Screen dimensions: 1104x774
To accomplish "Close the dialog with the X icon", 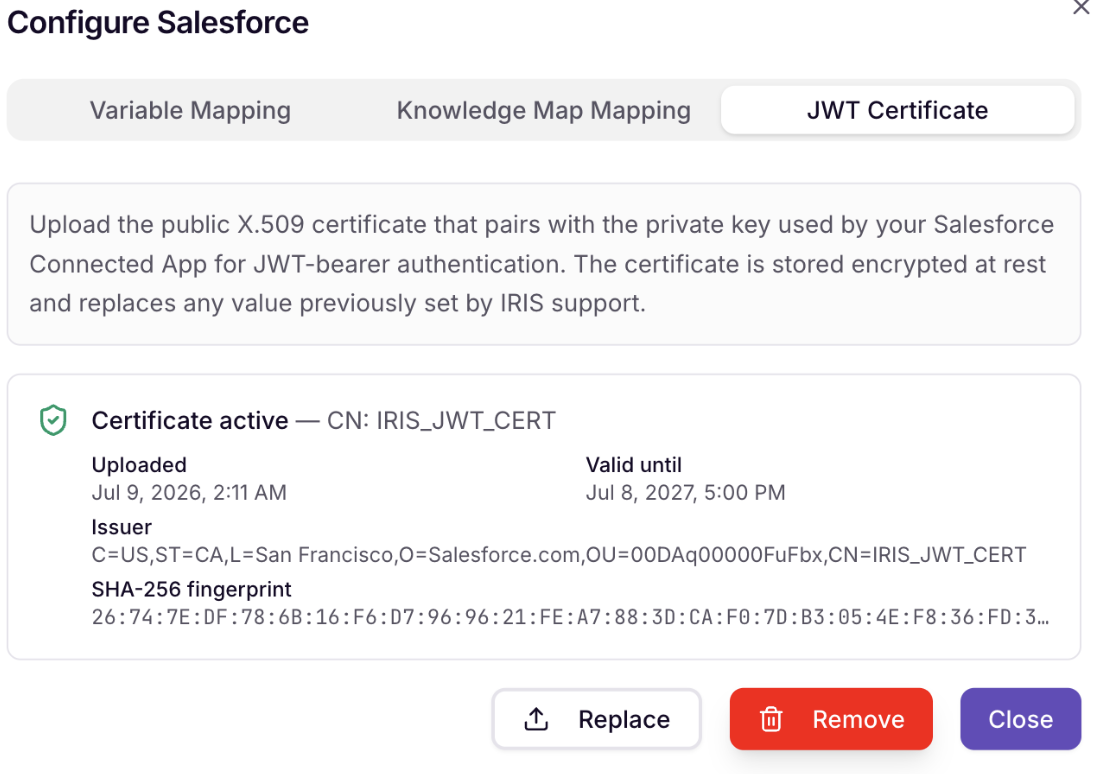I will click(1081, 7).
